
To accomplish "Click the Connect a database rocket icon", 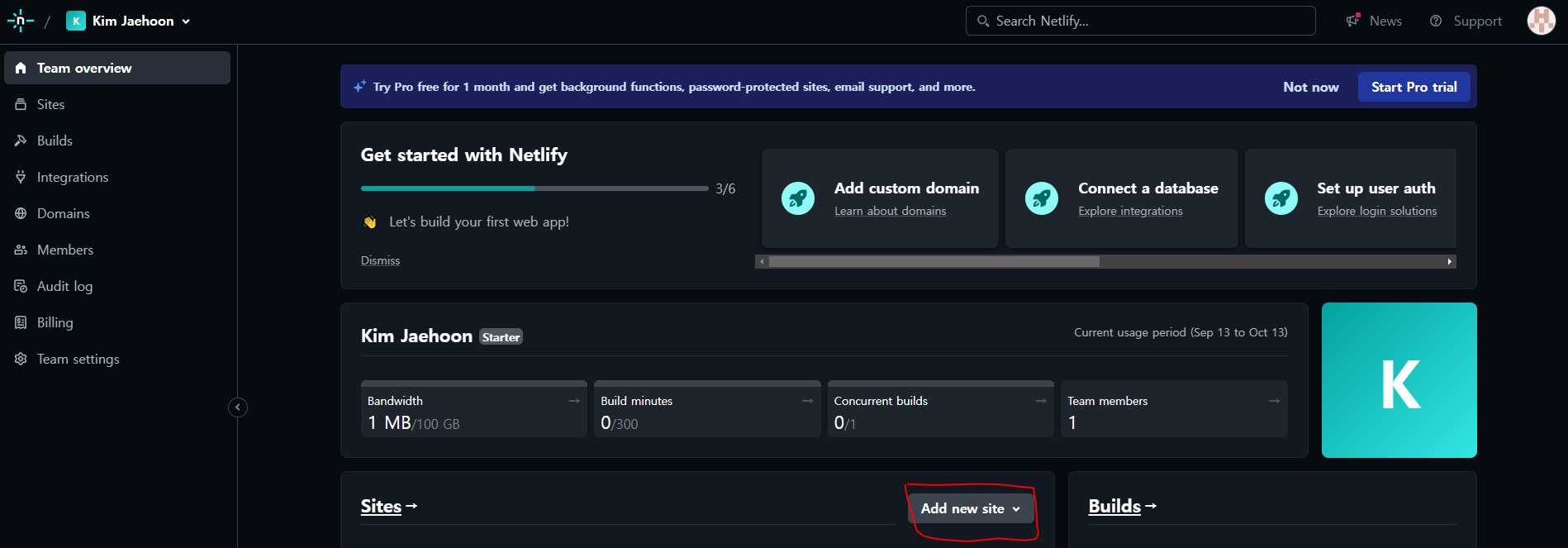I will [x=1042, y=198].
